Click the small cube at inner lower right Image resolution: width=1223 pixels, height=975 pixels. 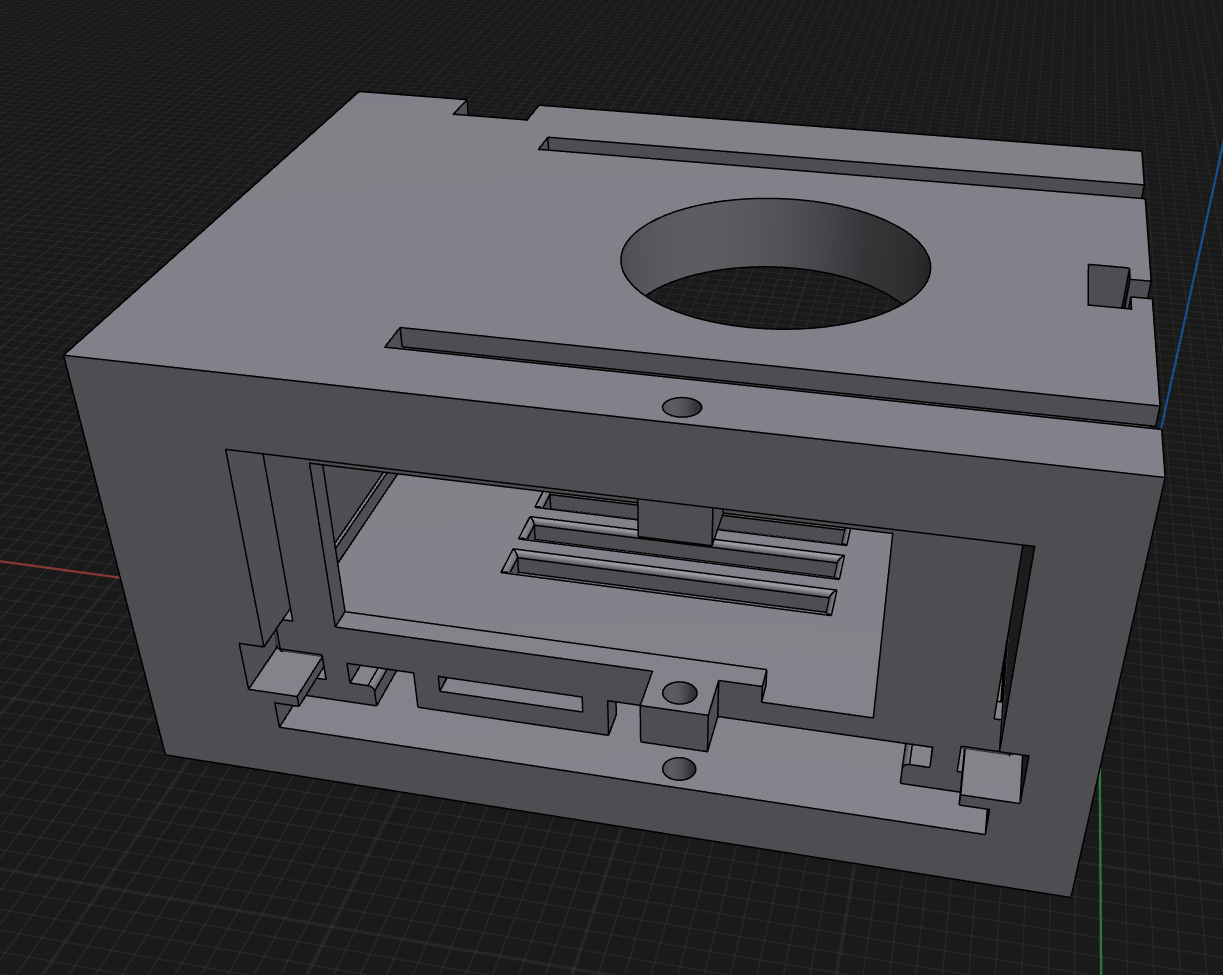(991, 776)
